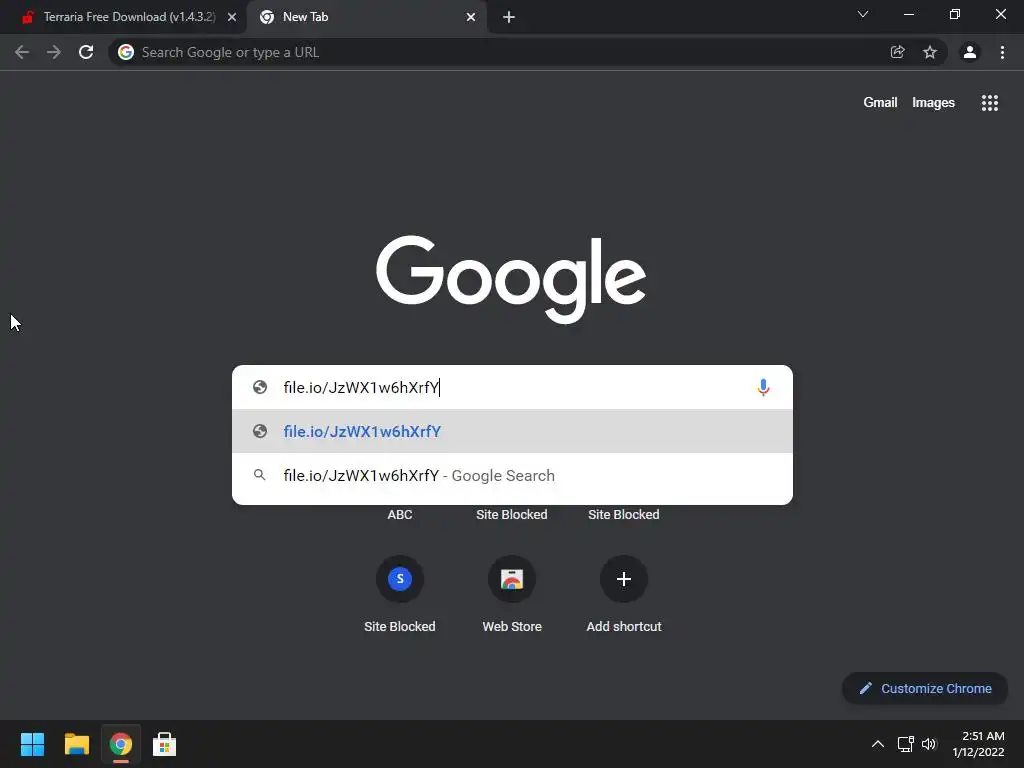The image size is (1024, 768).
Task: Click the globe icon in search box
Action: 260,387
